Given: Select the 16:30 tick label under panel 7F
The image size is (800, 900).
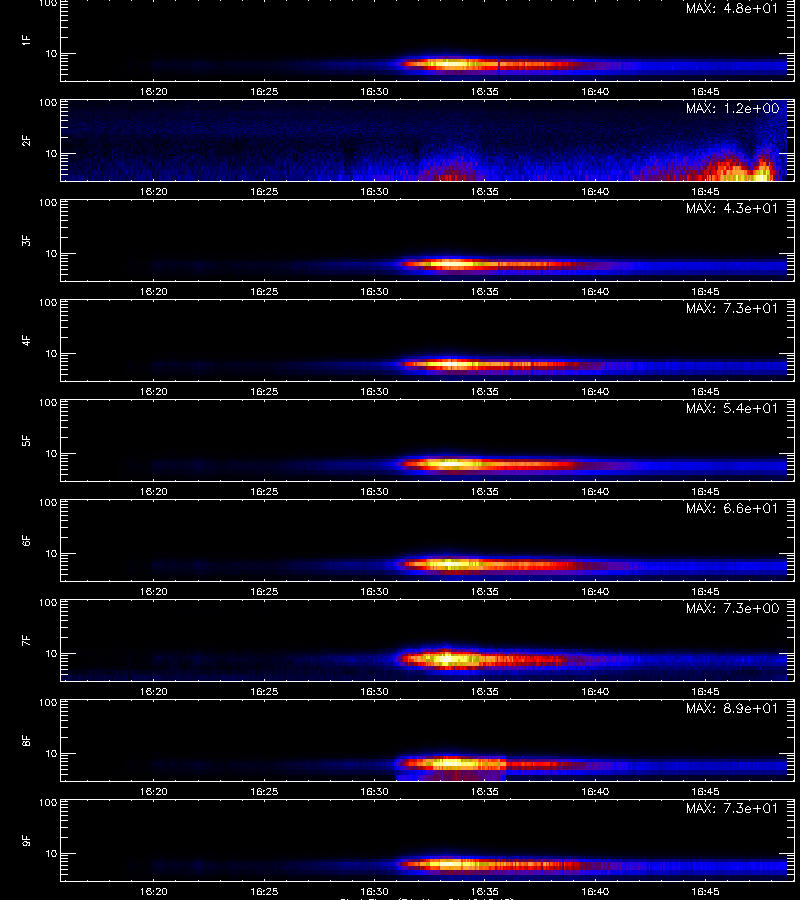Looking at the screenshot, I should (374, 692).
